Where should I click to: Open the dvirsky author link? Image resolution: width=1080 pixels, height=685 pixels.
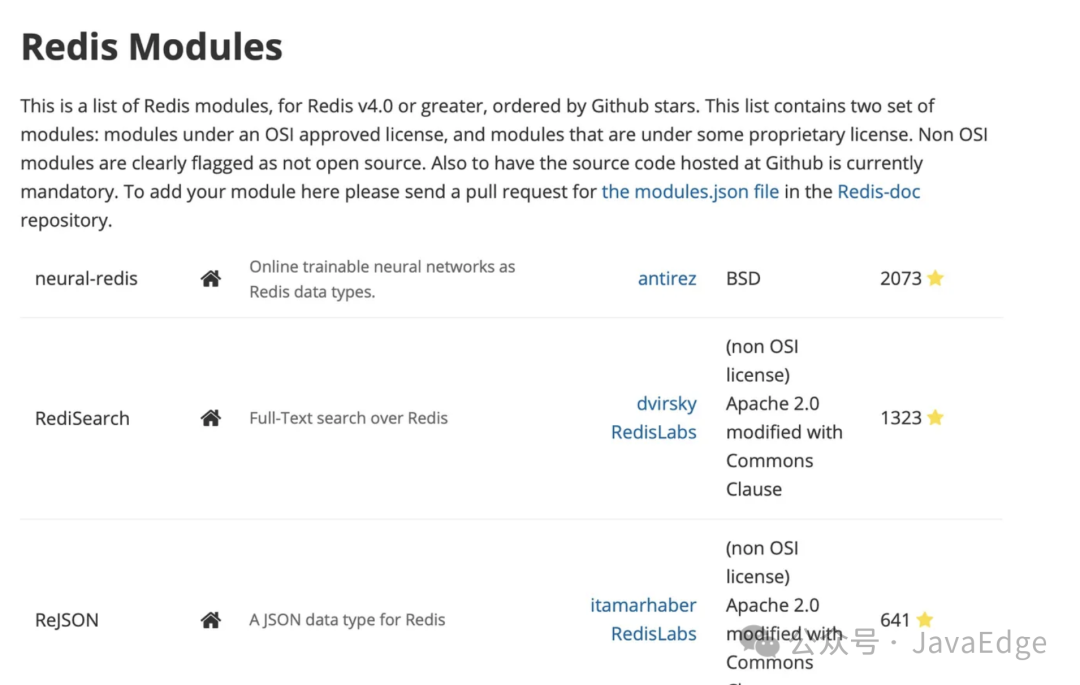(666, 404)
